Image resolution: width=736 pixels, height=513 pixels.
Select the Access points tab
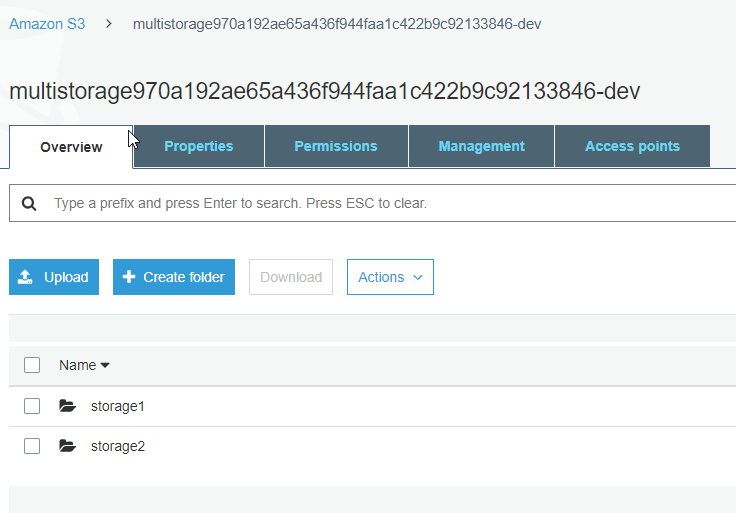632,146
